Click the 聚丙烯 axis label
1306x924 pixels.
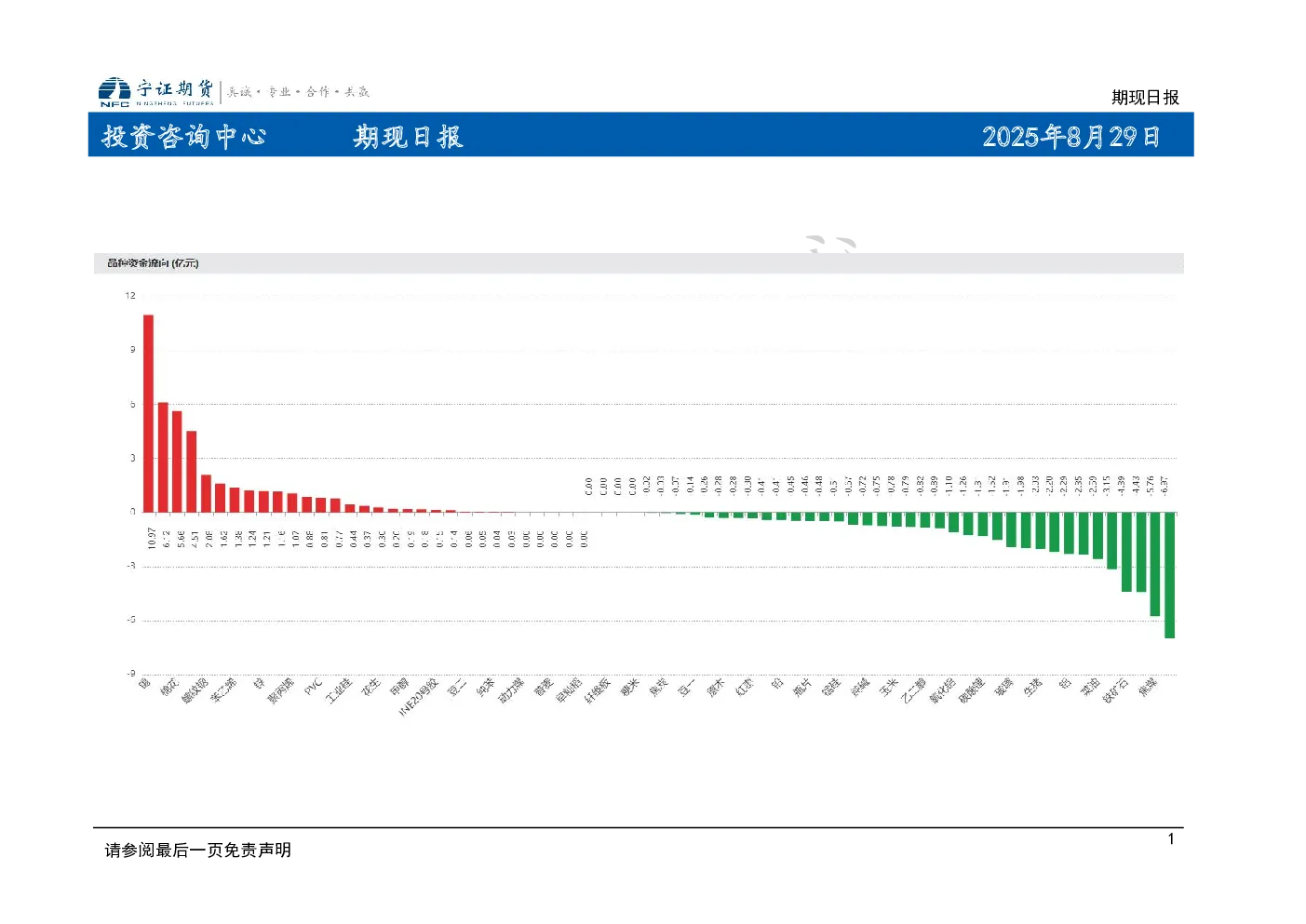280,690
